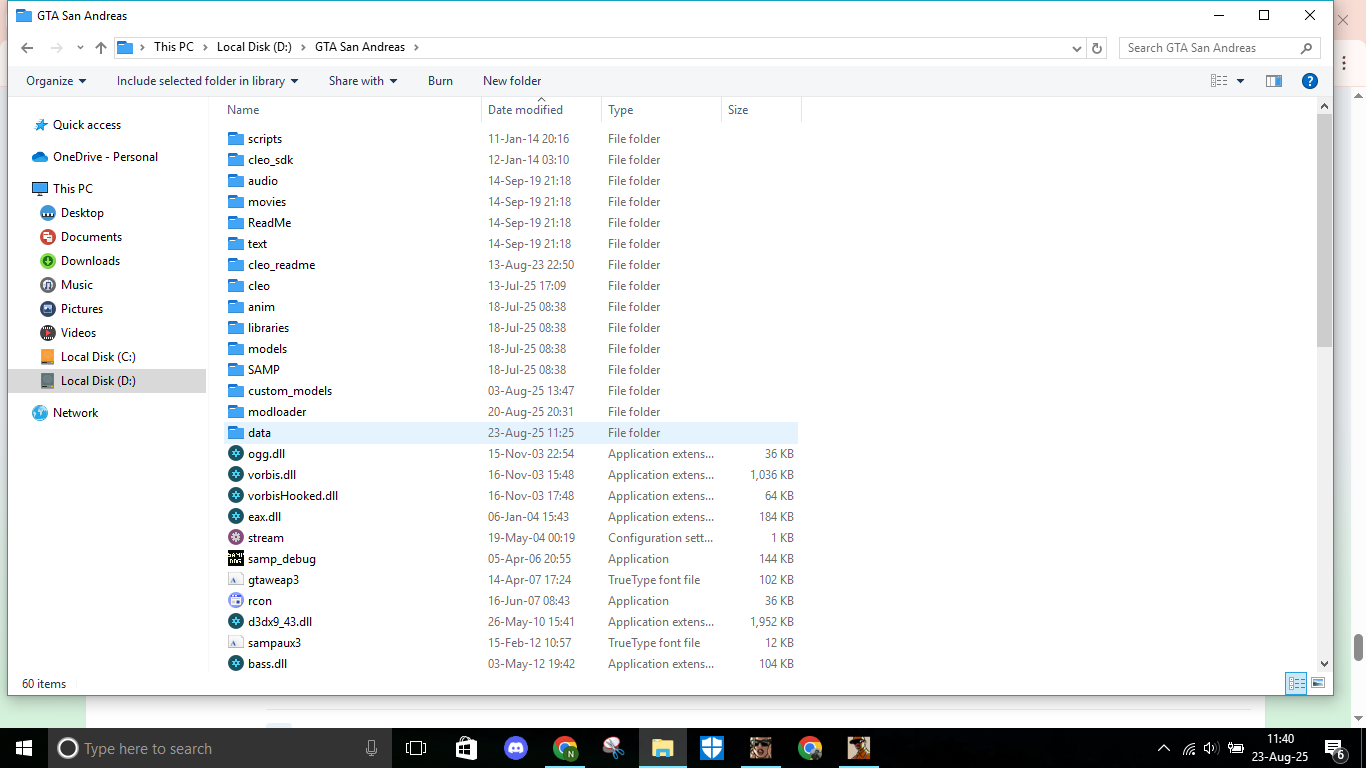1366x768 pixels.
Task: Select Local Disk (D:) in breadcrumb
Action: click(x=254, y=47)
